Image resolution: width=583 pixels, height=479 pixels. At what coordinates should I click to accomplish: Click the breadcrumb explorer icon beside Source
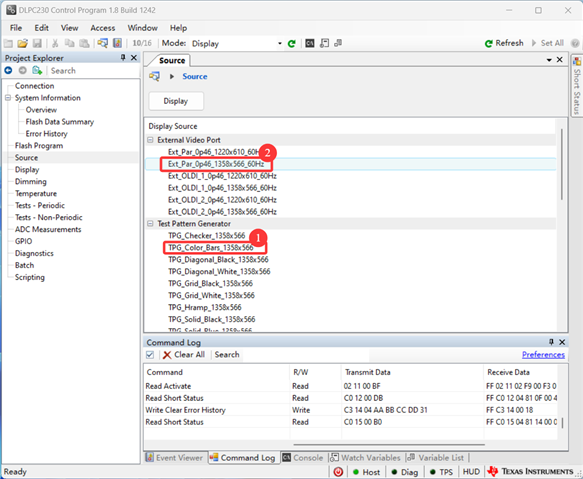pos(154,76)
